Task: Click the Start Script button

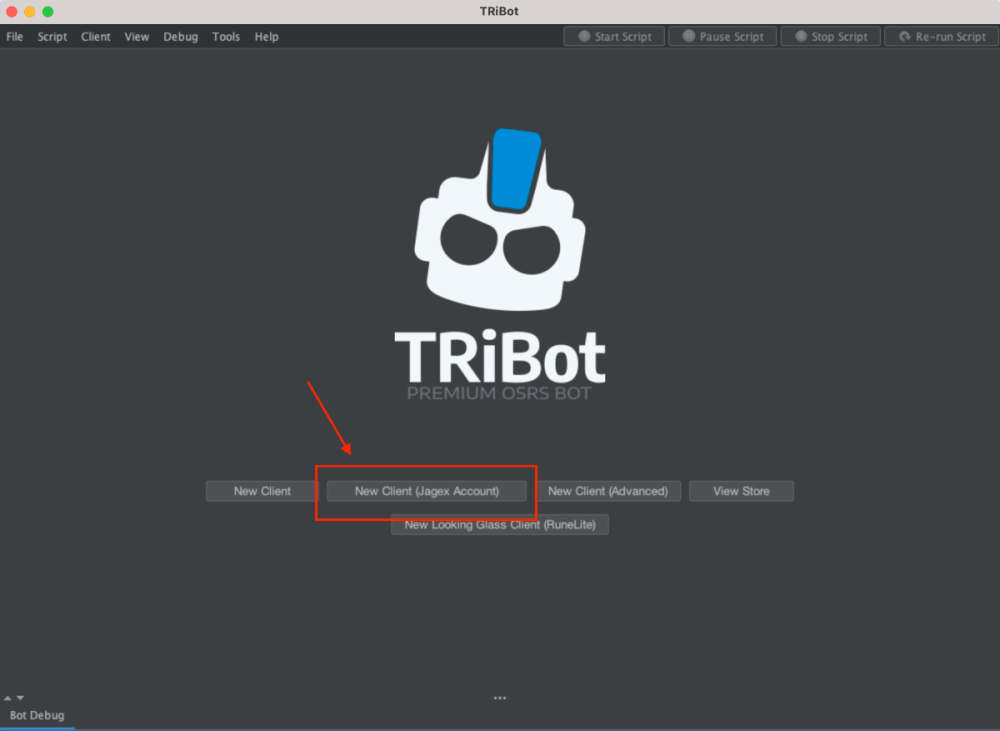Action: 614,36
